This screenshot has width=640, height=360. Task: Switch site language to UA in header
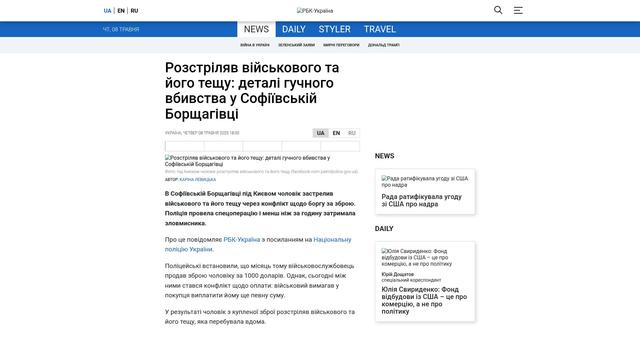107,11
